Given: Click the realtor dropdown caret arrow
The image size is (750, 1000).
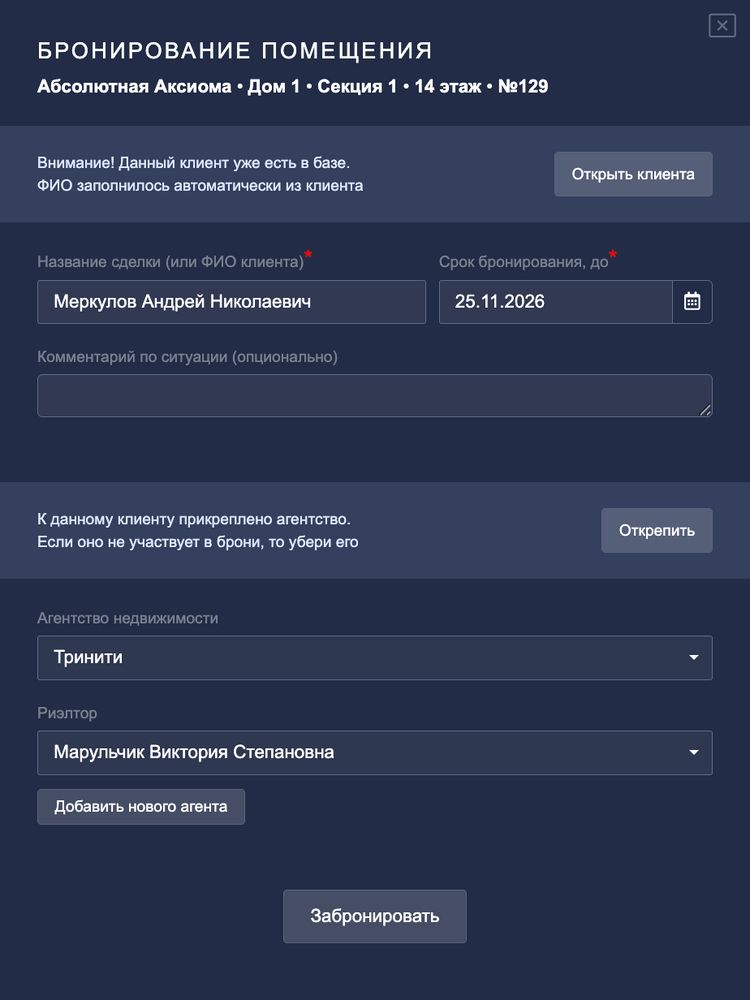Looking at the screenshot, I should [x=694, y=753].
